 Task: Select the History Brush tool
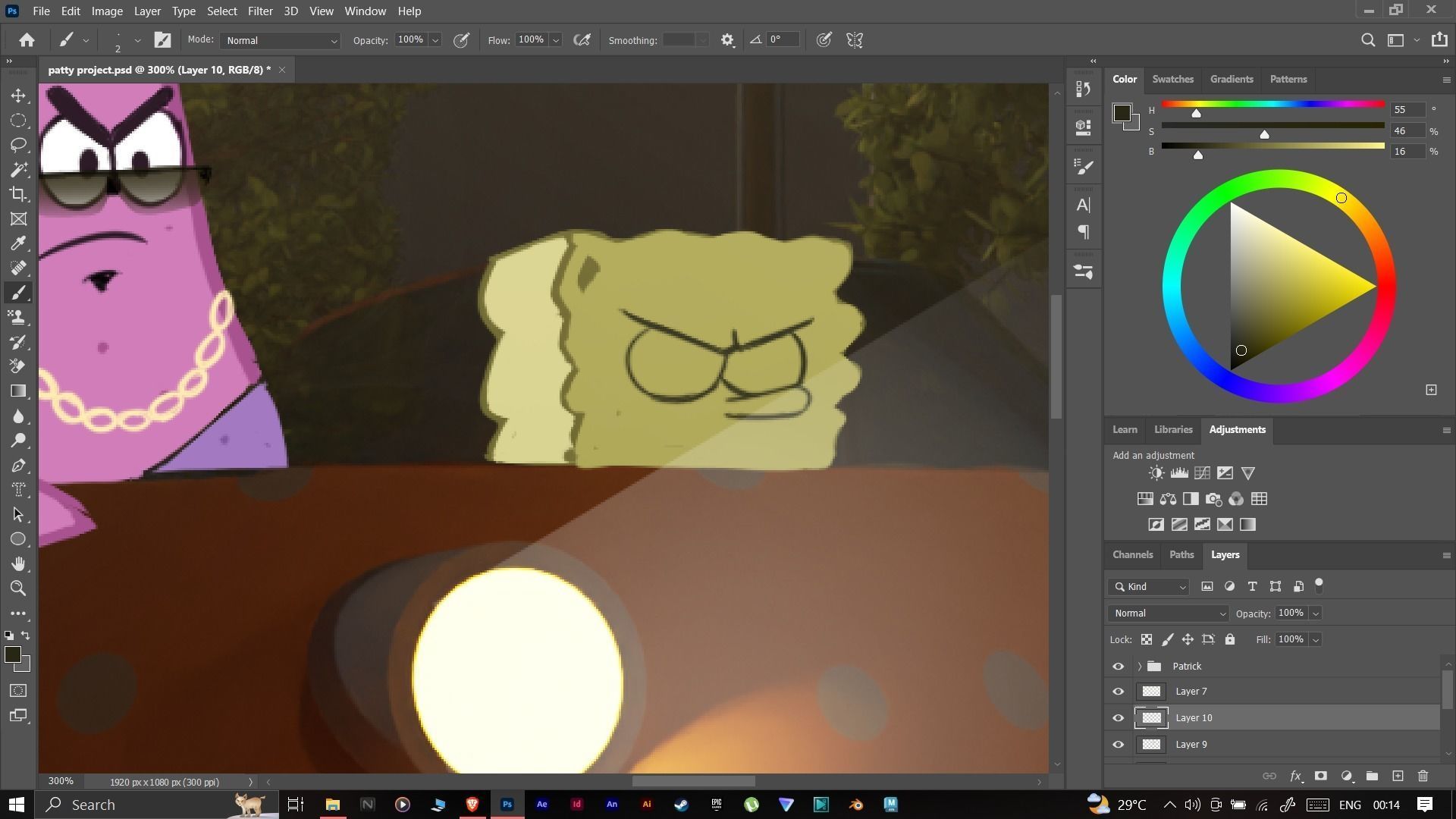point(19,342)
